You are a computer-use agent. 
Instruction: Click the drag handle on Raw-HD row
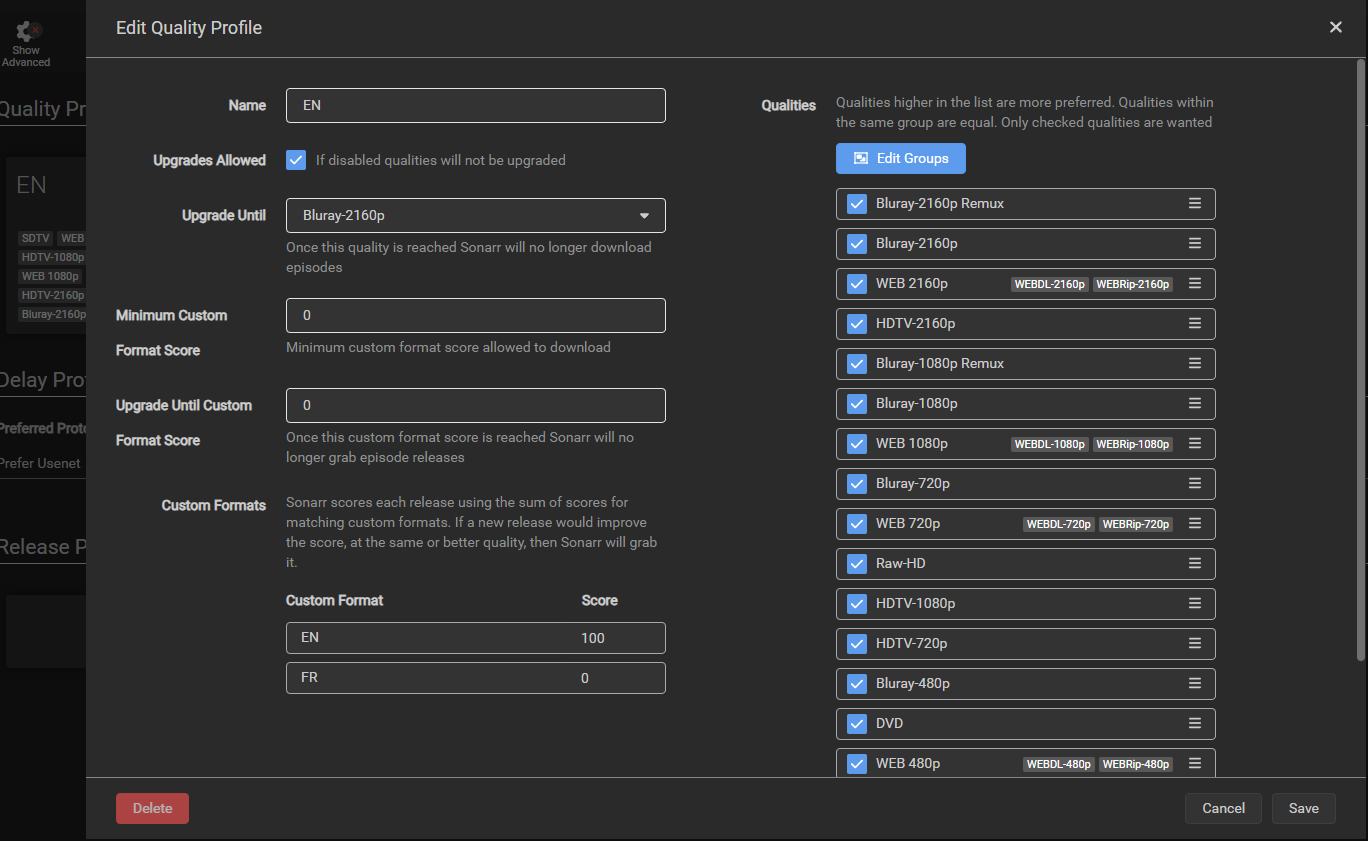[1194, 563]
